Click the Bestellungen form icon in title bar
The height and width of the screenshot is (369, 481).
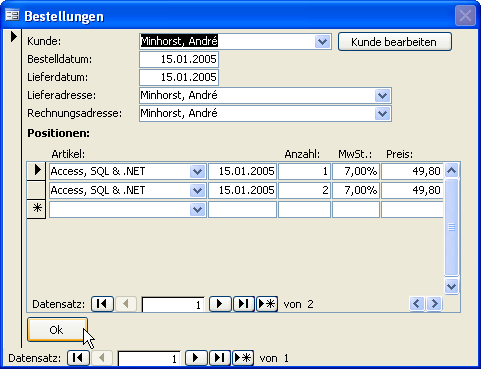click(x=12, y=15)
